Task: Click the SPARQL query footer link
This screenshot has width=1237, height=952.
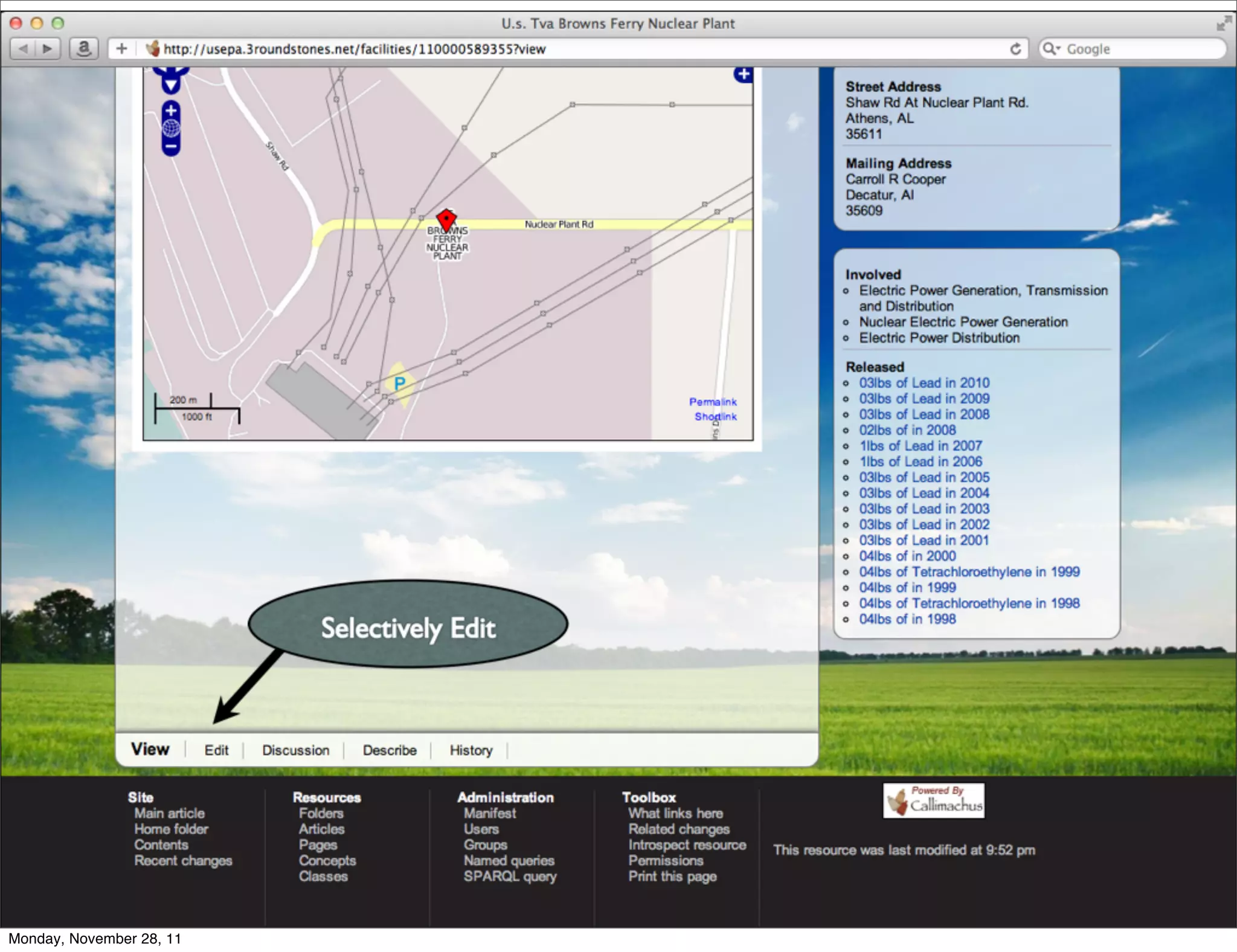Action: pyautogui.click(x=510, y=876)
